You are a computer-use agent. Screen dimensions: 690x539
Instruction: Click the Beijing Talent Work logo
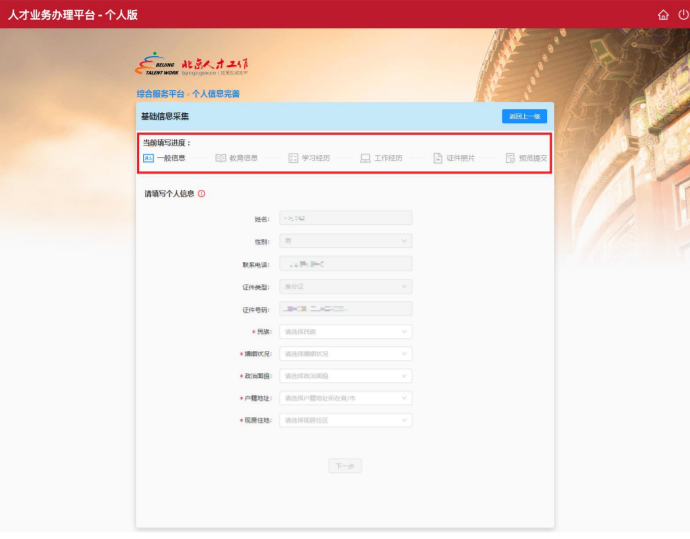pos(191,65)
